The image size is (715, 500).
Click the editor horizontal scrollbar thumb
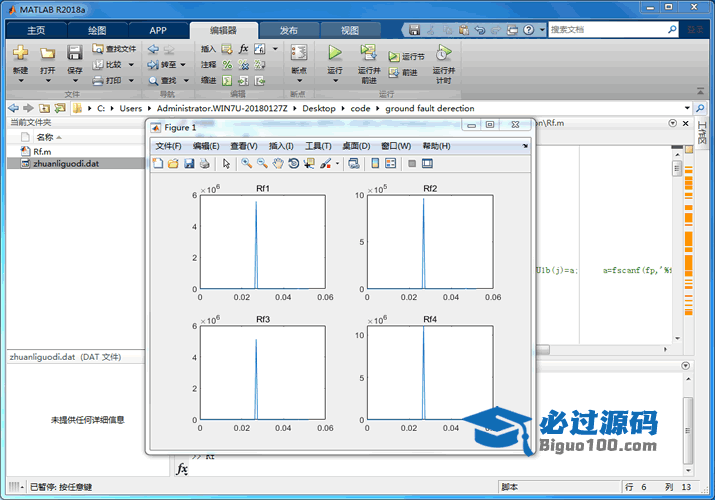(542, 350)
